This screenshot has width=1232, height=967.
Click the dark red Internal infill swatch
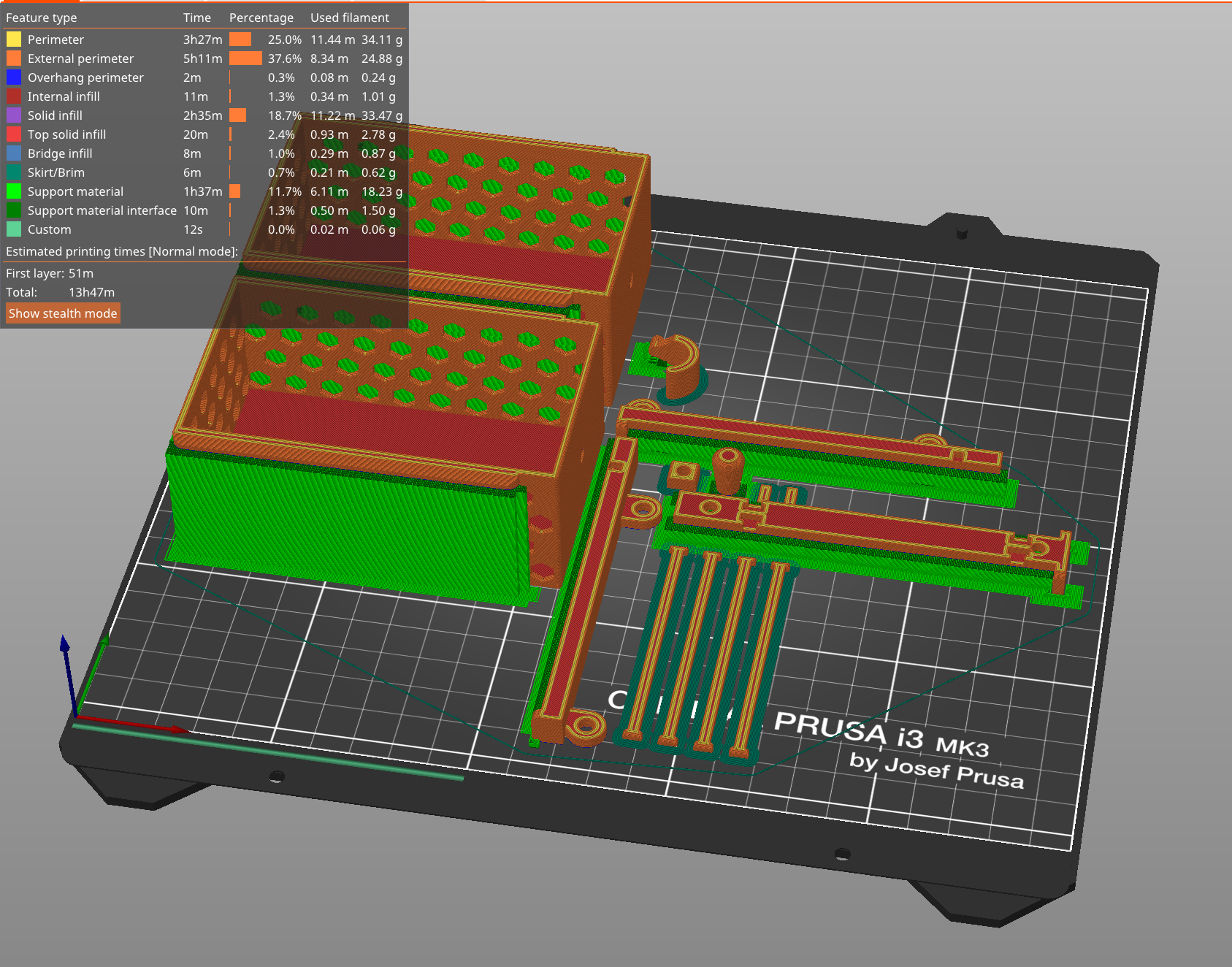(14, 96)
